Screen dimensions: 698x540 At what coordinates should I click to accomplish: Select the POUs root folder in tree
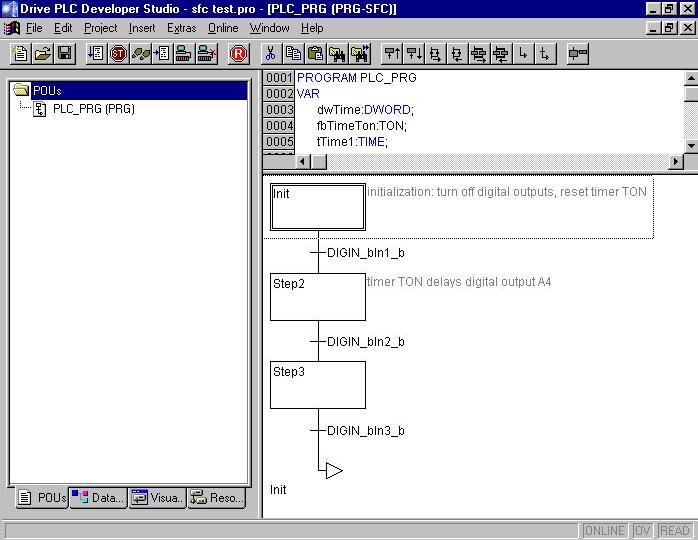[x=46, y=91]
